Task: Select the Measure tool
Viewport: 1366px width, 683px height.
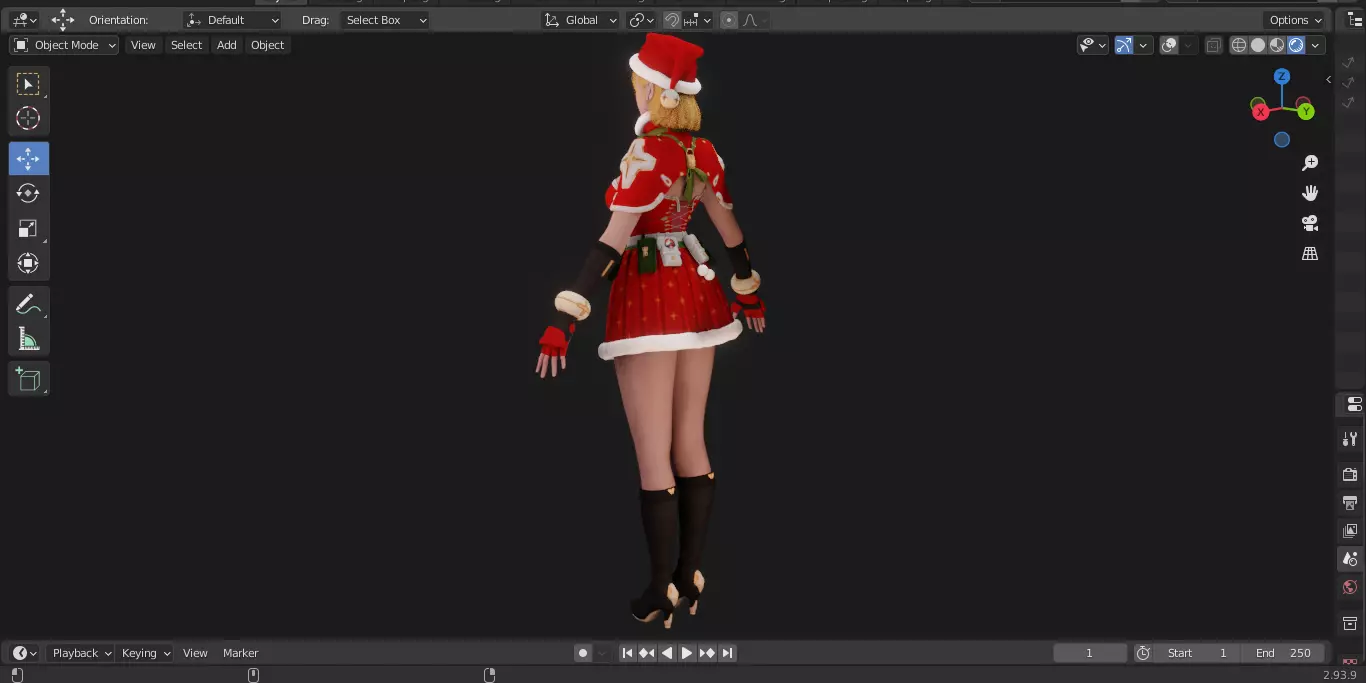Action: [28, 339]
